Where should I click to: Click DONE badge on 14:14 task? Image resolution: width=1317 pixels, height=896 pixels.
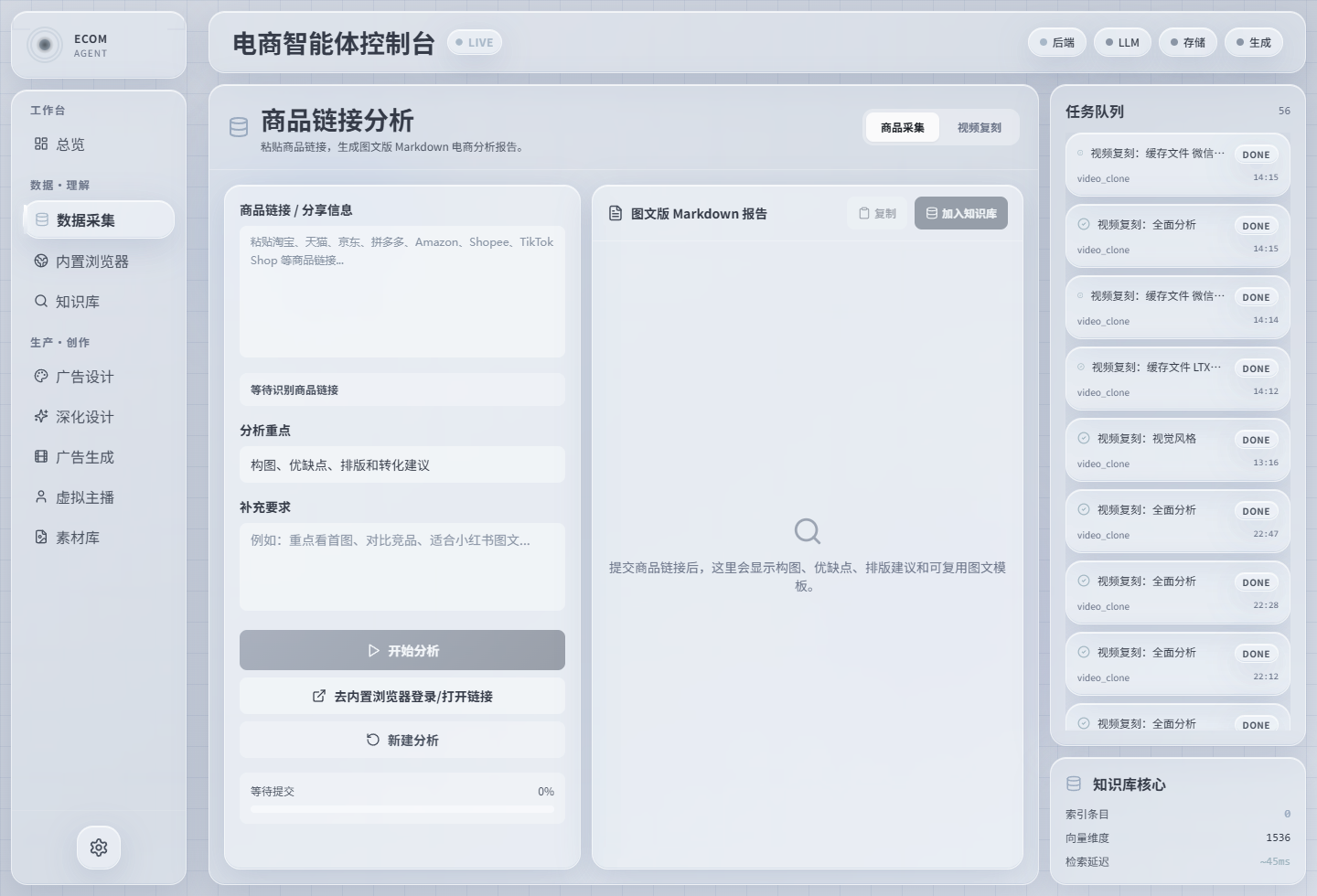(x=1256, y=297)
